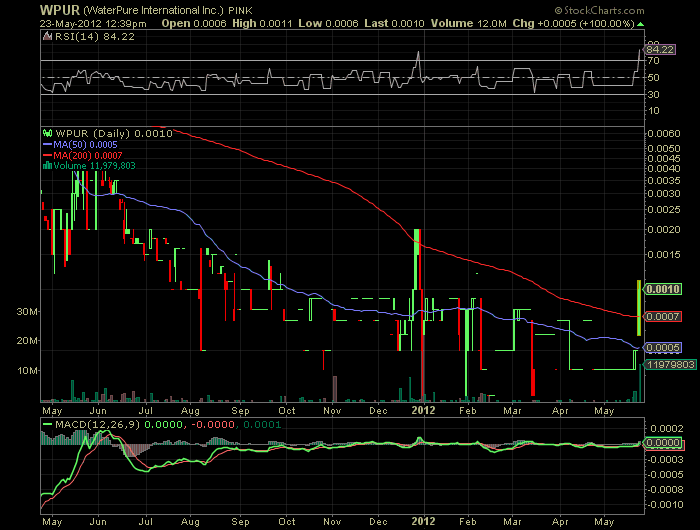
Task: Click the 10M volume axis label
Action: tap(27, 371)
